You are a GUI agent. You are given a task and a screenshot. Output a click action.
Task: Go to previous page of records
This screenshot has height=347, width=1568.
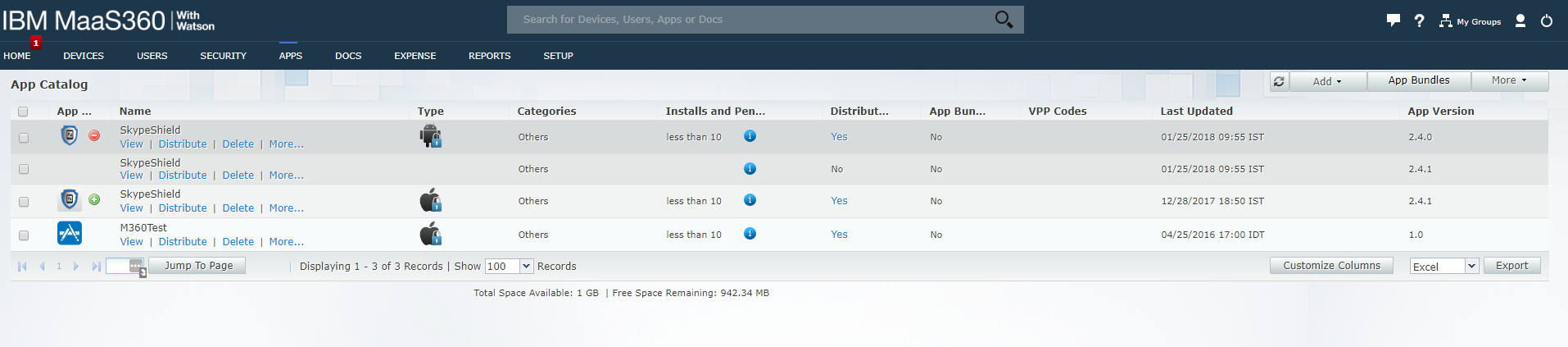pyautogui.click(x=41, y=266)
